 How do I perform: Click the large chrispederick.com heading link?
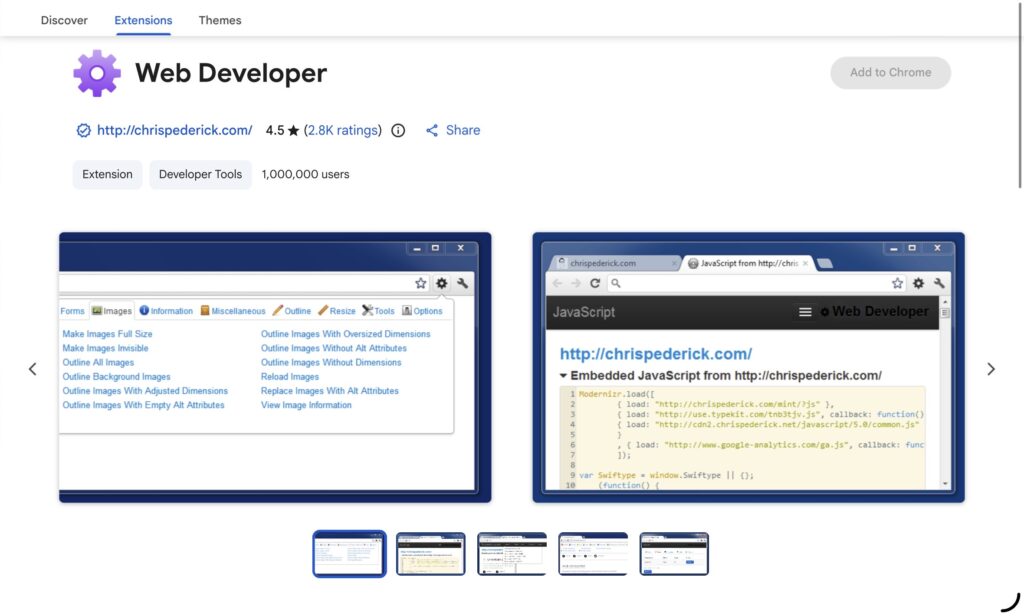[656, 354]
